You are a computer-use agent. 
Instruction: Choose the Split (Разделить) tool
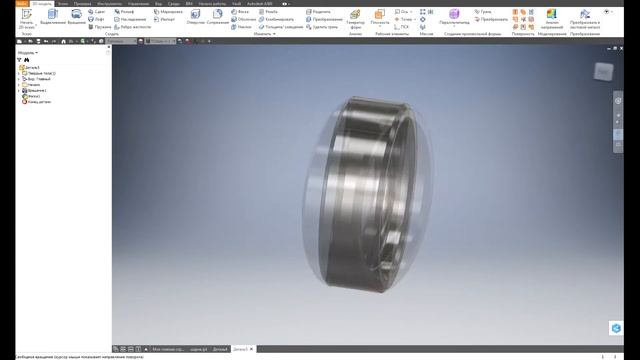(x=318, y=12)
